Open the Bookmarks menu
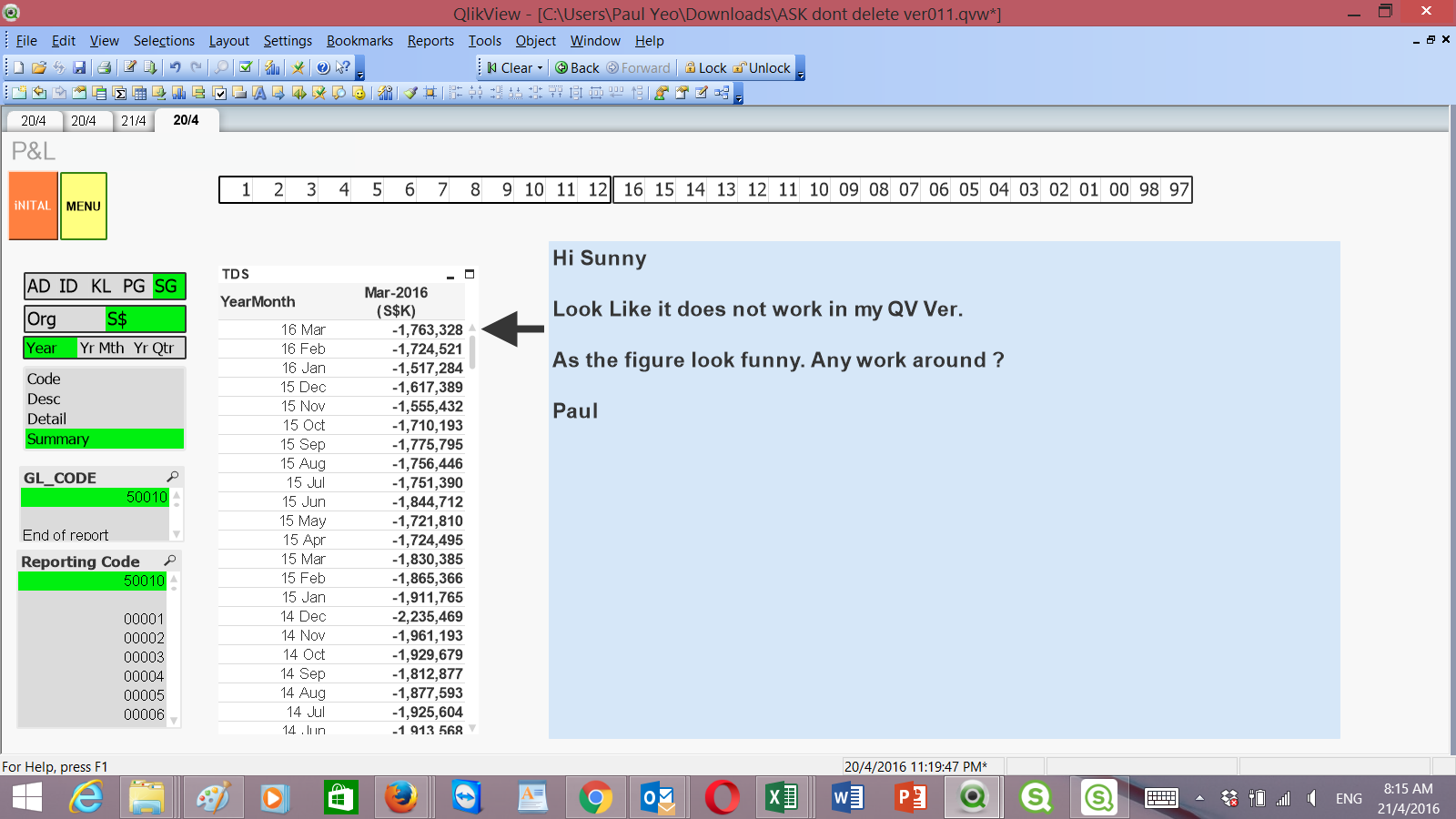 pyautogui.click(x=359, y=41)
